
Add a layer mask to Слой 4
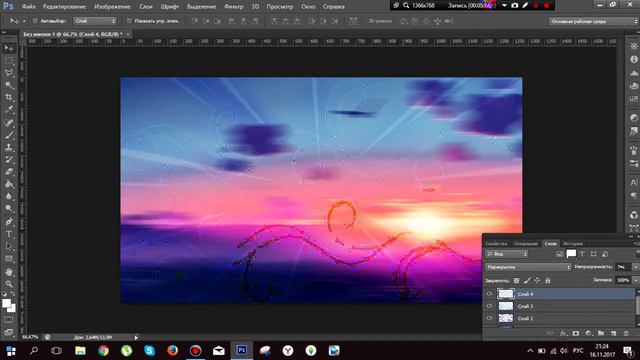(576, 333)
